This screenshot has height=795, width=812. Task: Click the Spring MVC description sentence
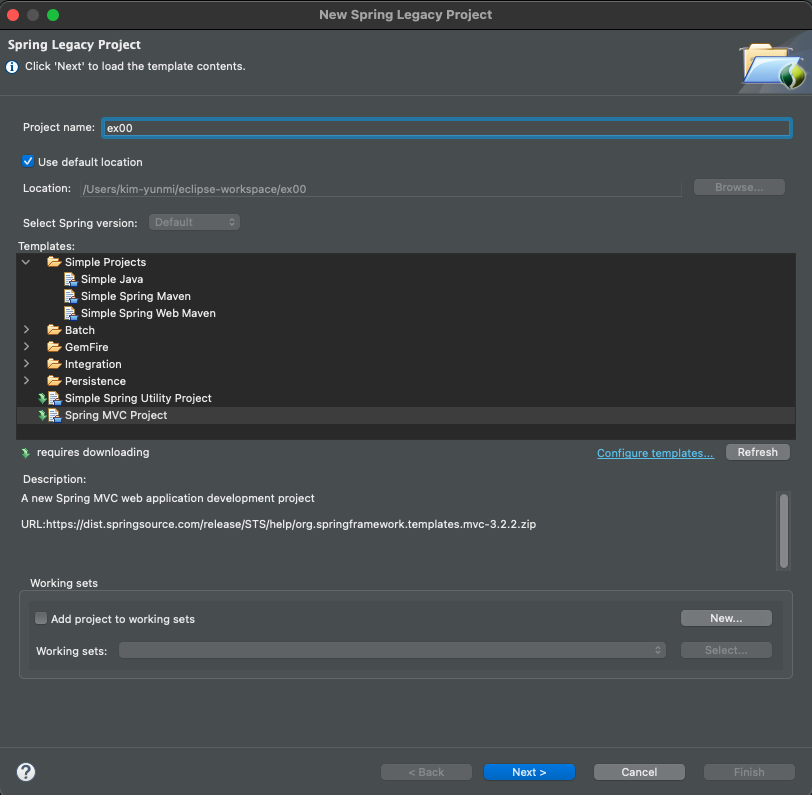(168, 498)
